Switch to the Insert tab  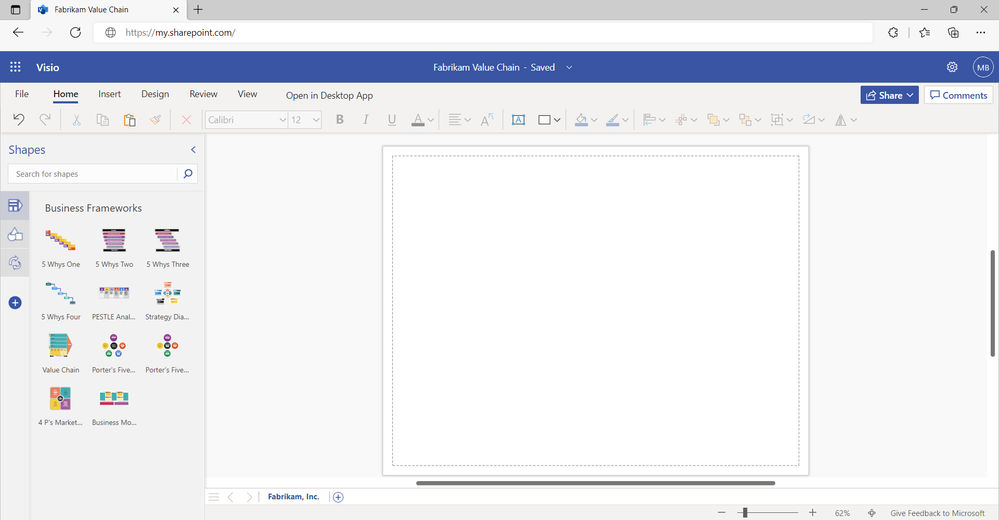click(x=110, y=94)
